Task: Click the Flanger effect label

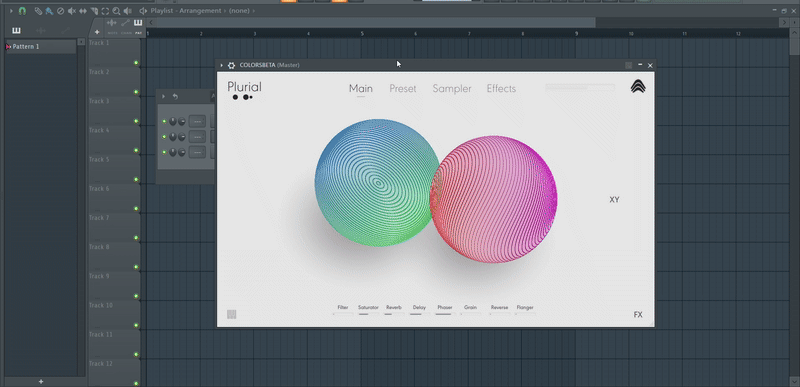Action: coord(525,307)
